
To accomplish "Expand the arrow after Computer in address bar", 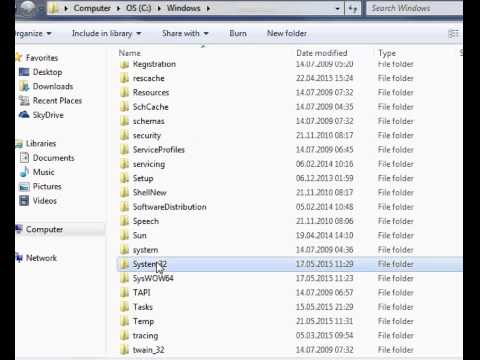I will [118, 8].
